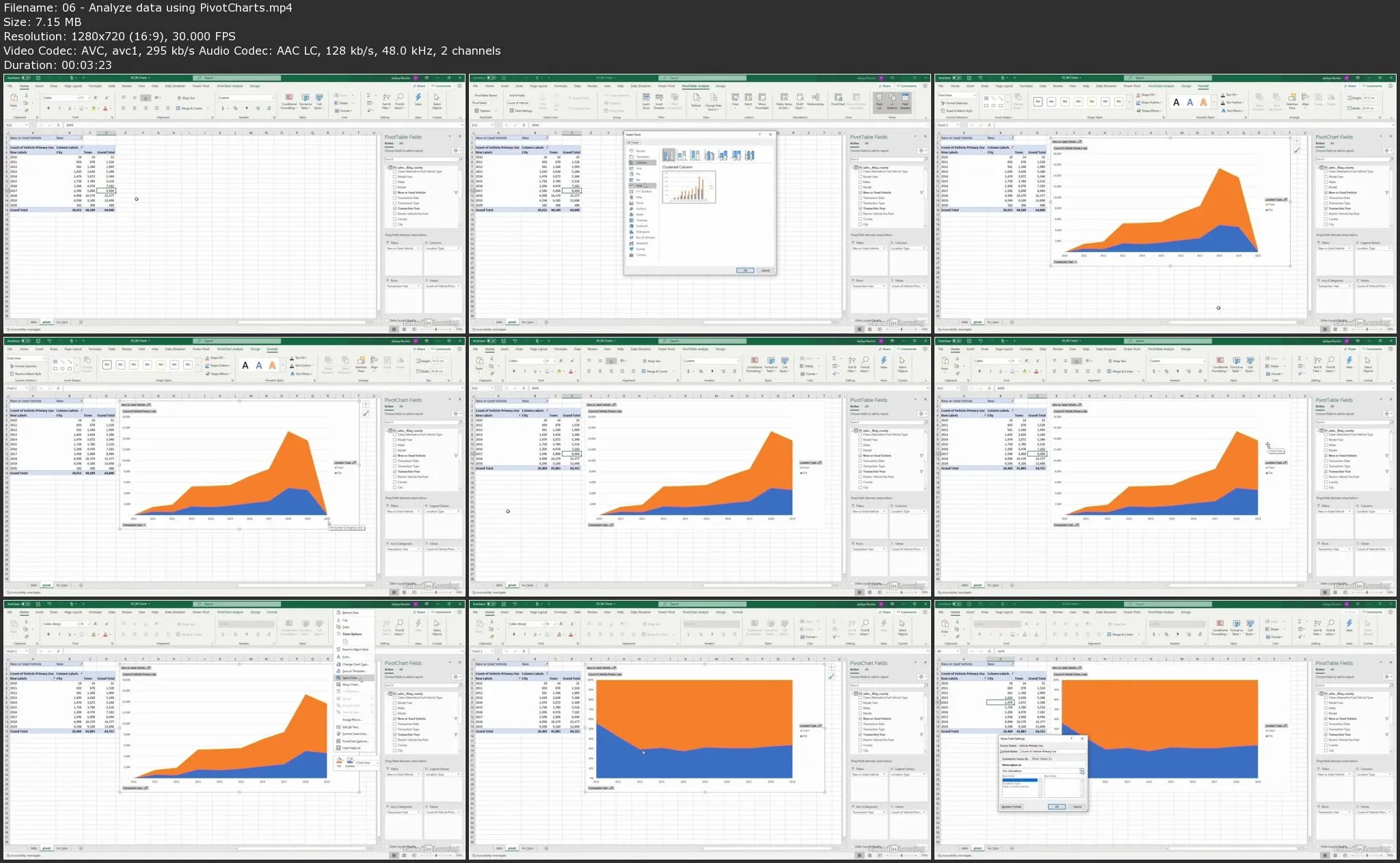The height and width of the screenshot is (863, 1400).
Task: Open Show values as dropdown in Value Field Settings
Action: click(x=1081, y=771)
